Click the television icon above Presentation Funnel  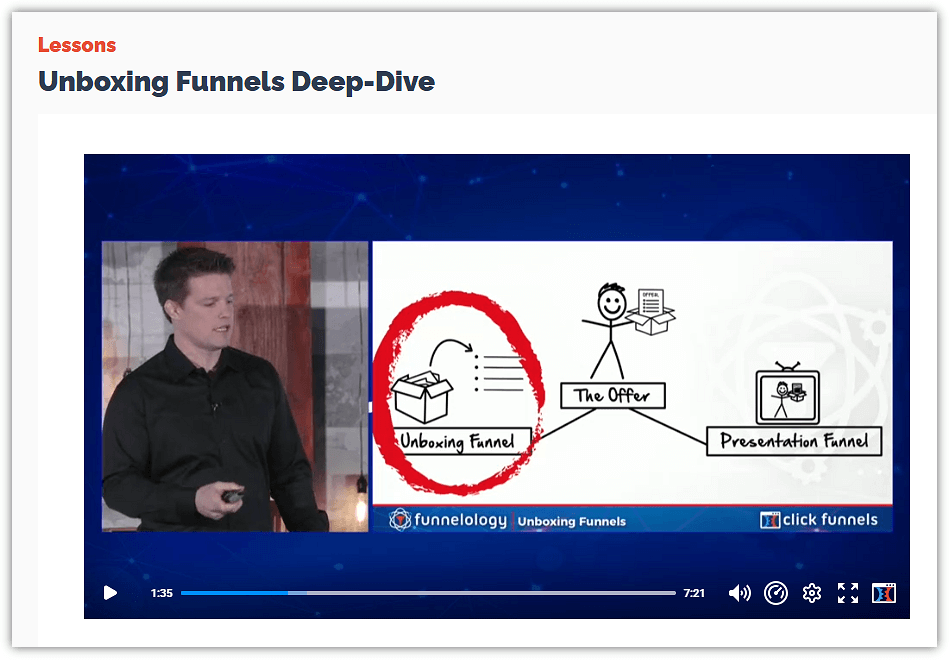point(788,395)
